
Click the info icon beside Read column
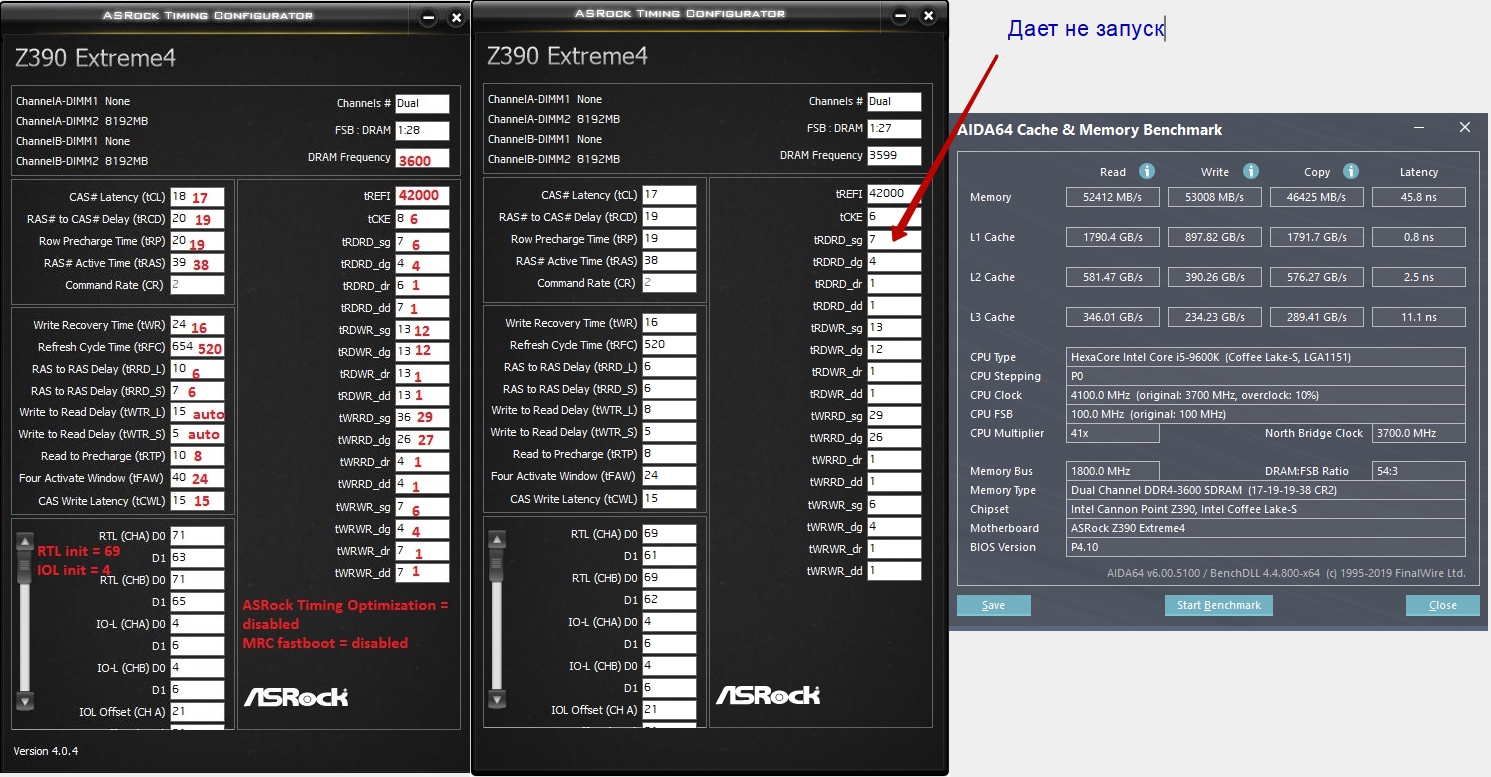coord(1147,171)
